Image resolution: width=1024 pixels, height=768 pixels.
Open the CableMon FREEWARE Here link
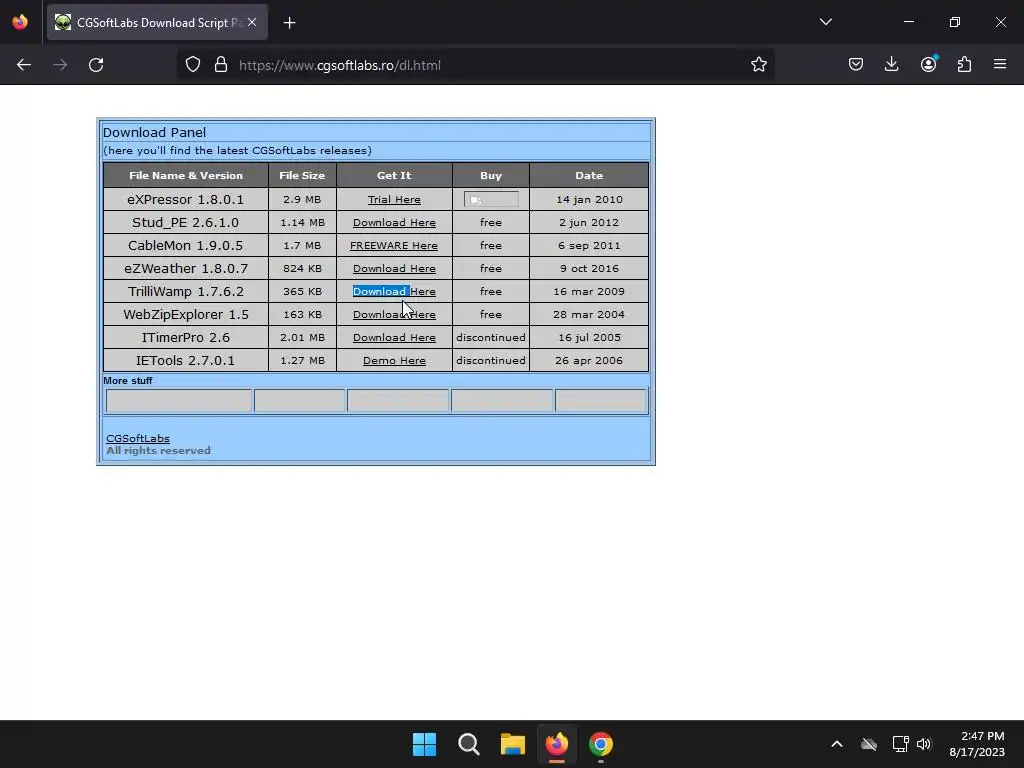tap(394, 246)
